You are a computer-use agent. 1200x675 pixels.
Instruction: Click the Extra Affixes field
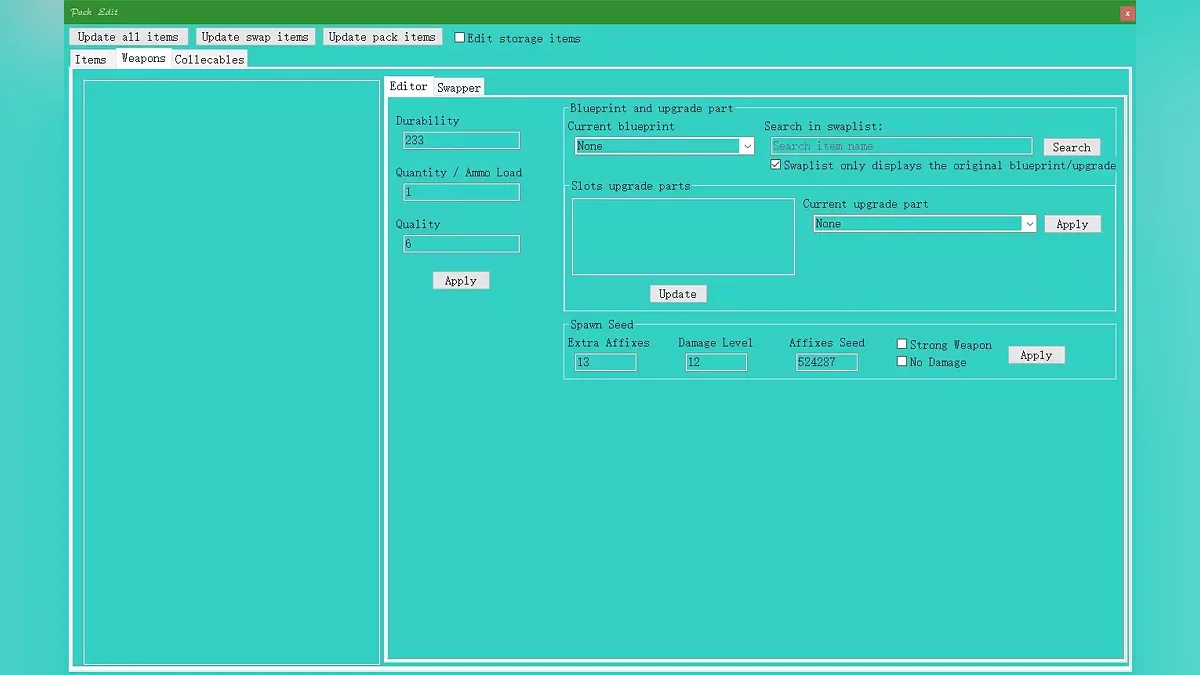(605, 362)
